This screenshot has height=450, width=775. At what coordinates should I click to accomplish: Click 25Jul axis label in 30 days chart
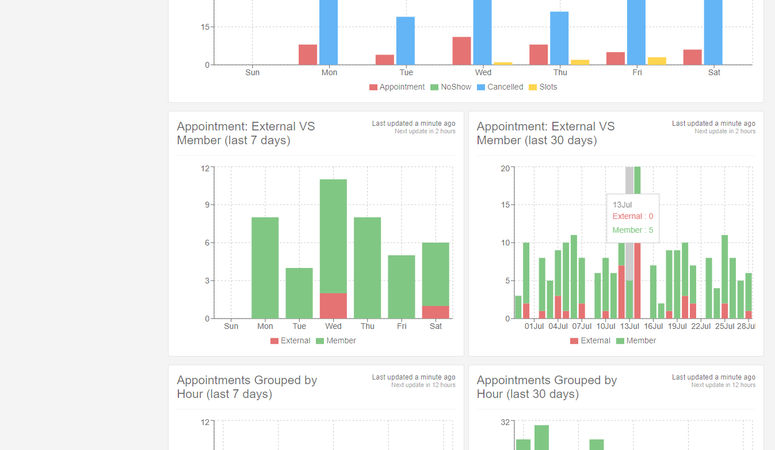tap(725, 326)
